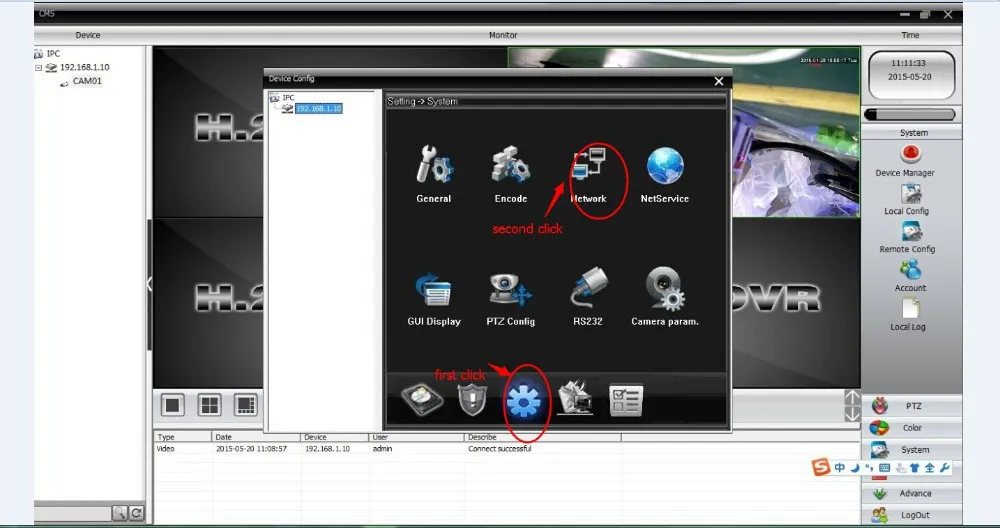Select the blue gear System settings icon
The width and height of the screenshot is (1000, 528).
coord(524,402)
